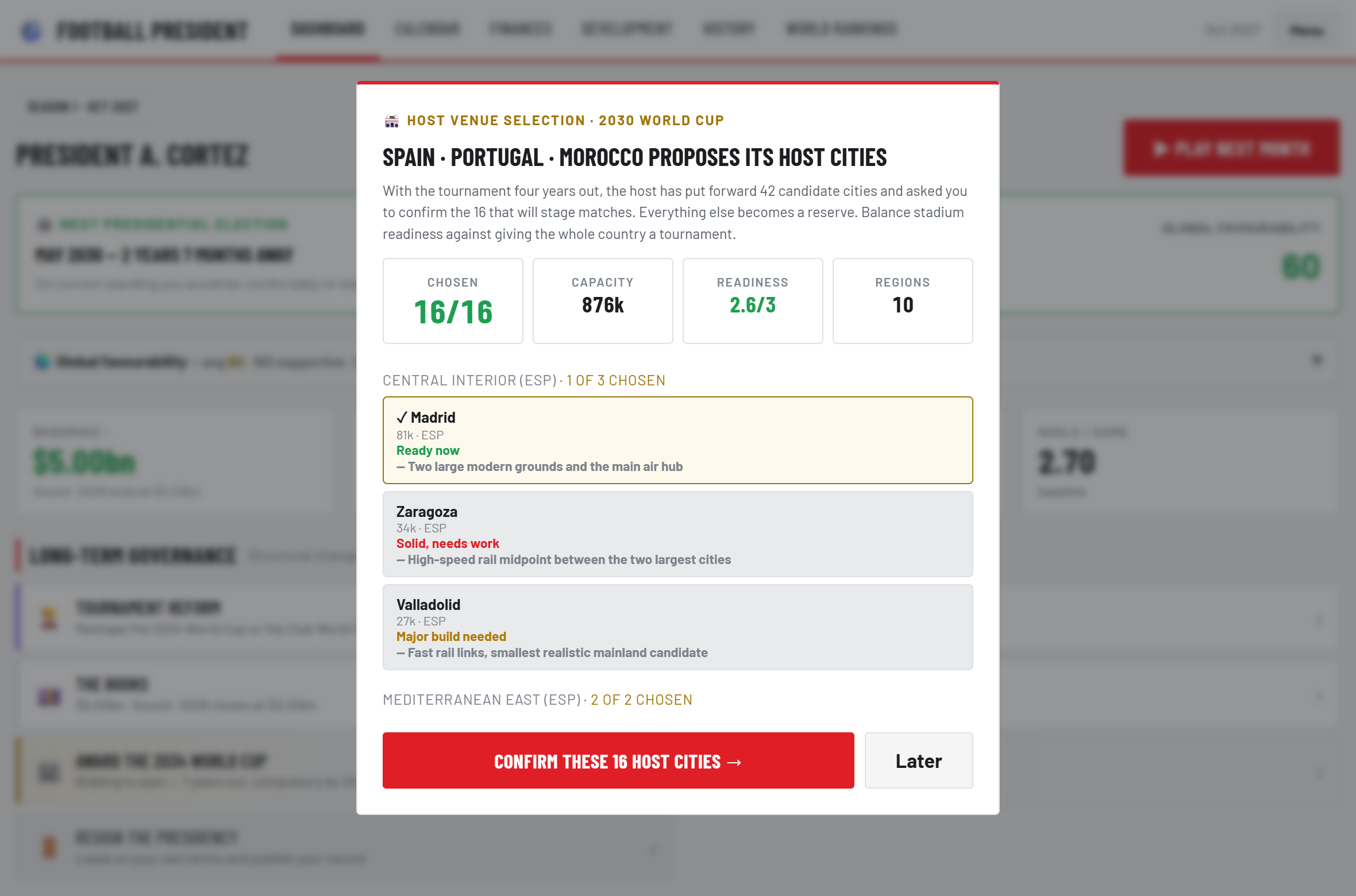Click the Chosen 16/16 stat card
This screenshot has height=896, width=1356.
click(x=453, y=301)
